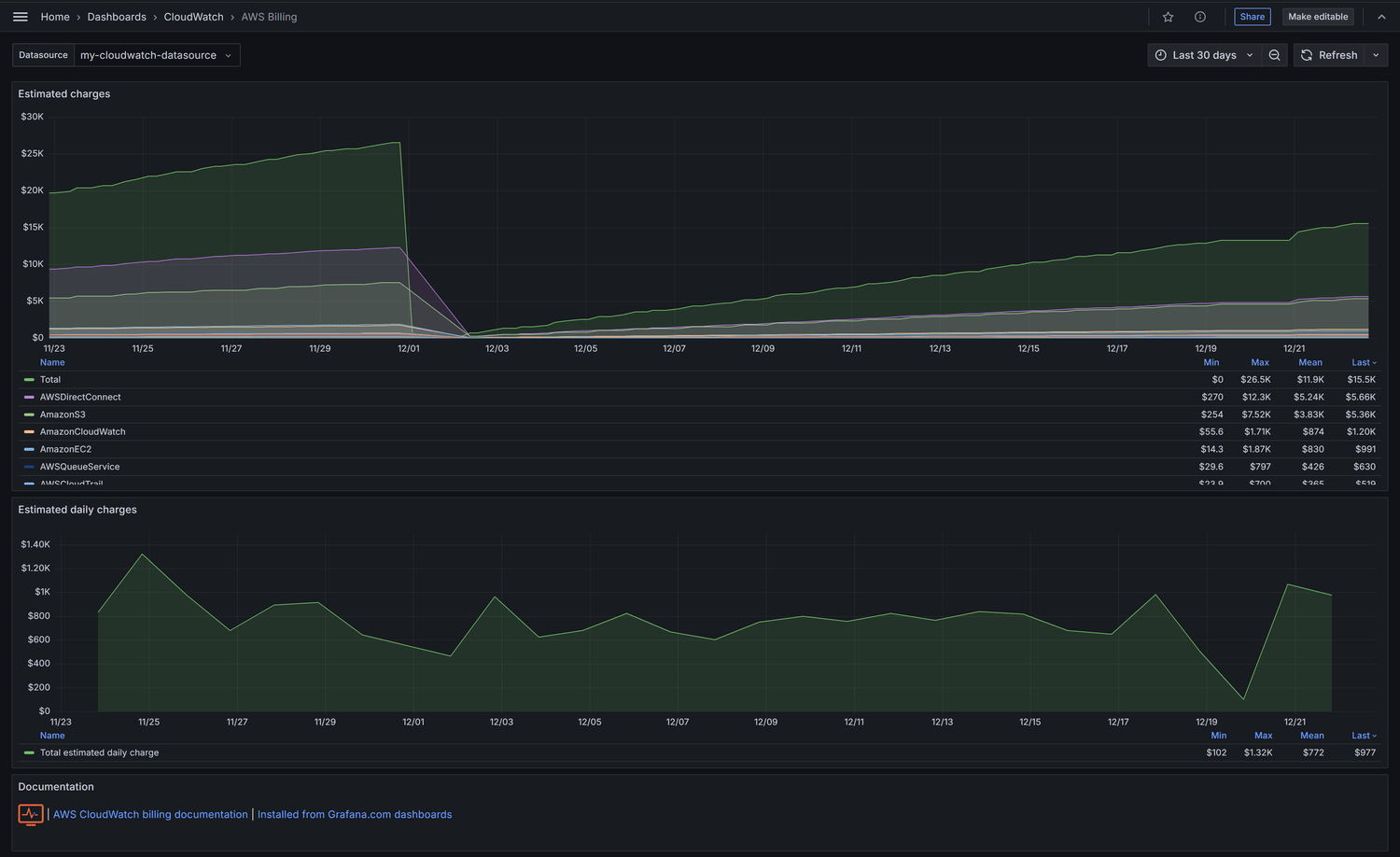Open Last 30 days time range picker
1400x857 pixels.
(x=1204, y=55)
